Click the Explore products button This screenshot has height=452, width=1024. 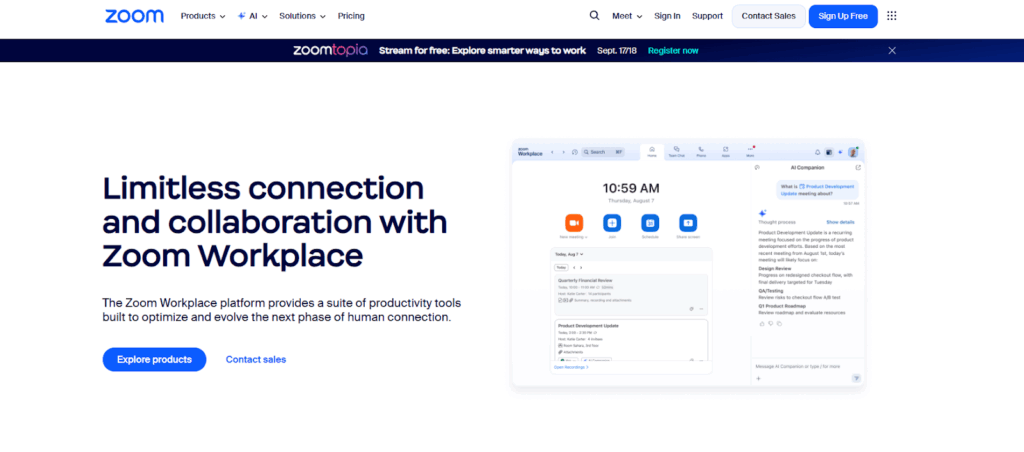click(154, 360)
